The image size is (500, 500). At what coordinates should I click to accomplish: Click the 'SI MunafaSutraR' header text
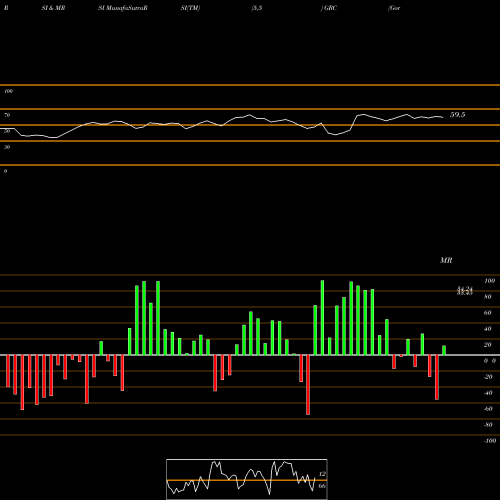123,8
